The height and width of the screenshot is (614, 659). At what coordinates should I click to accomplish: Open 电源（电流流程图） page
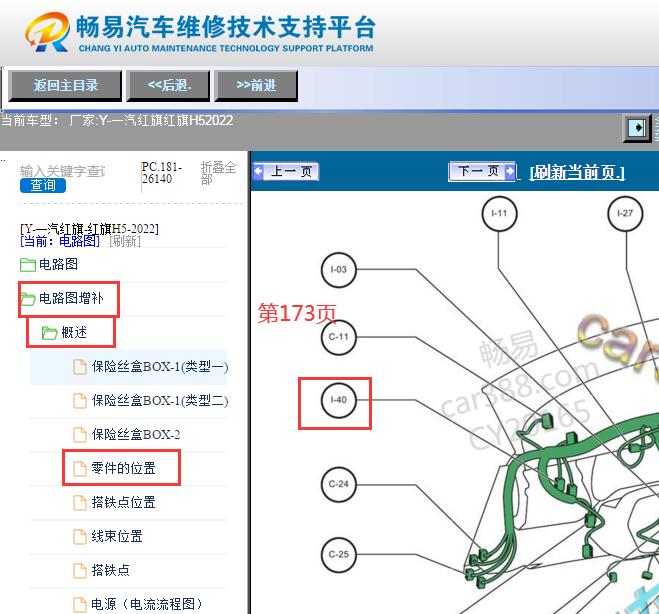click(147, 604)
